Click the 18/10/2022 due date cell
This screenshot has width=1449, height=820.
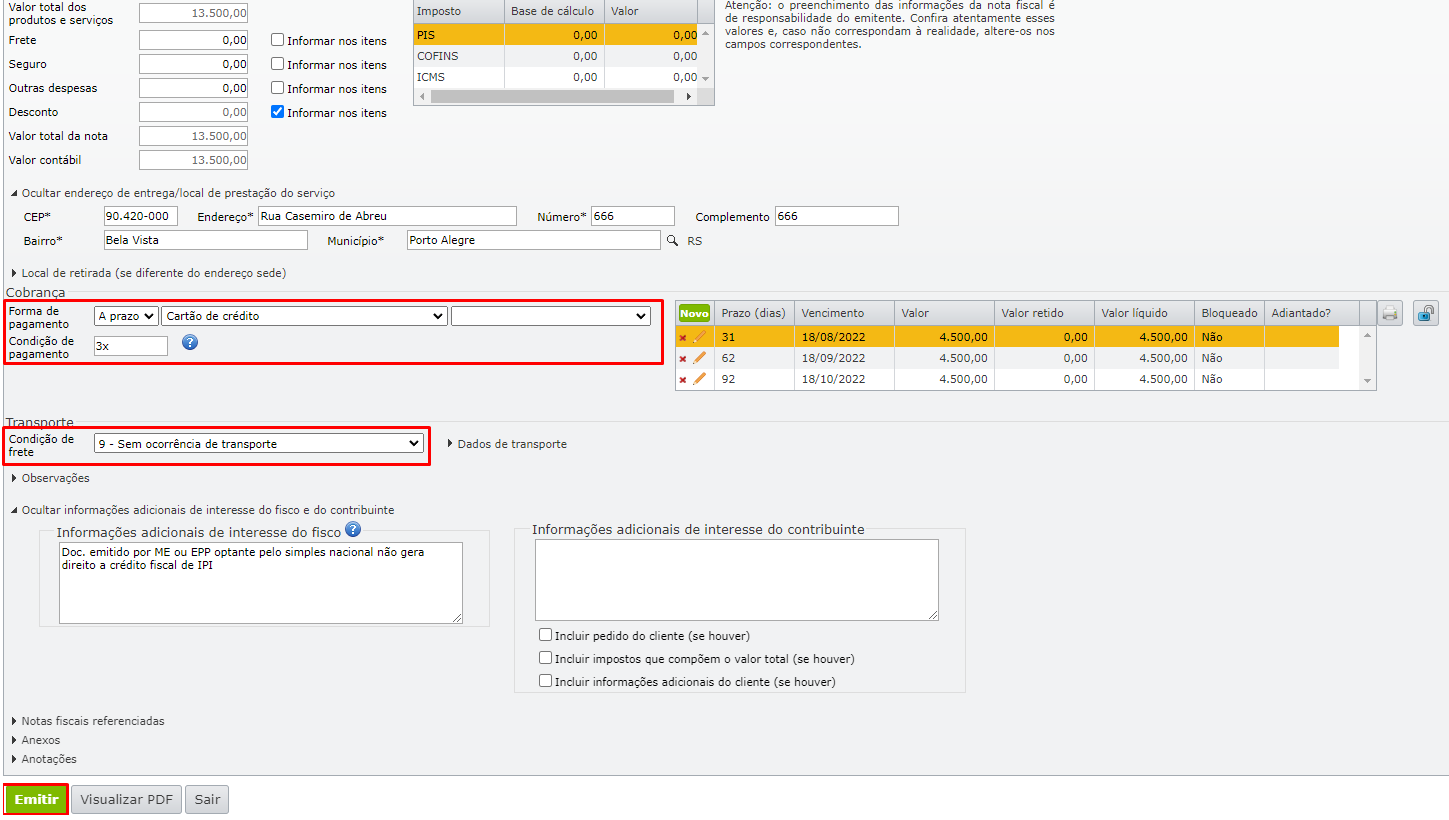tap(844, 379)
